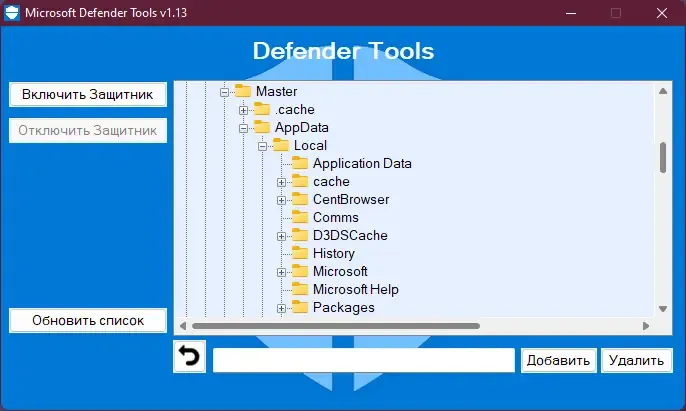Click Включить Защитник button

(88, 95)
